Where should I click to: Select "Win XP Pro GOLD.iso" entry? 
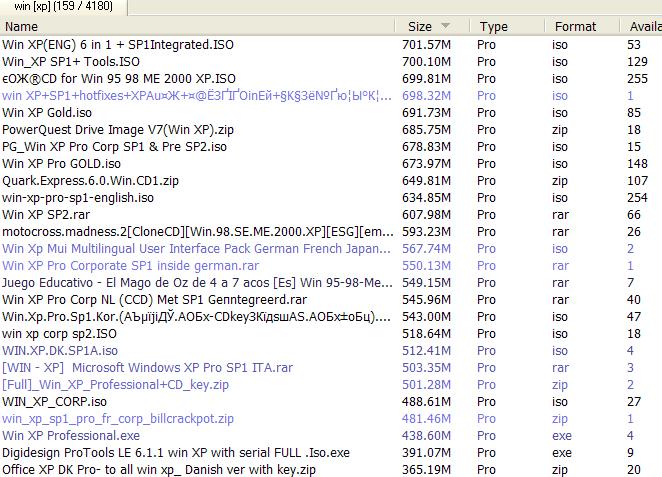[61, 164]
